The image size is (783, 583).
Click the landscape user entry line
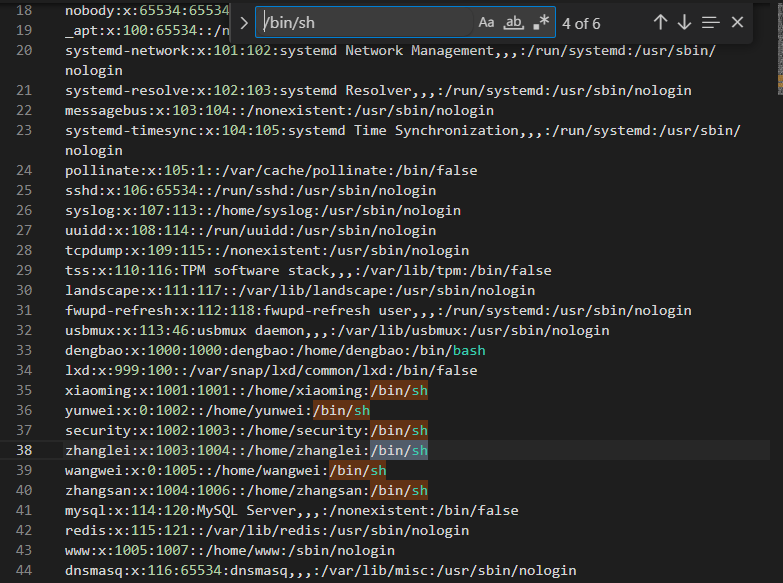300,290
